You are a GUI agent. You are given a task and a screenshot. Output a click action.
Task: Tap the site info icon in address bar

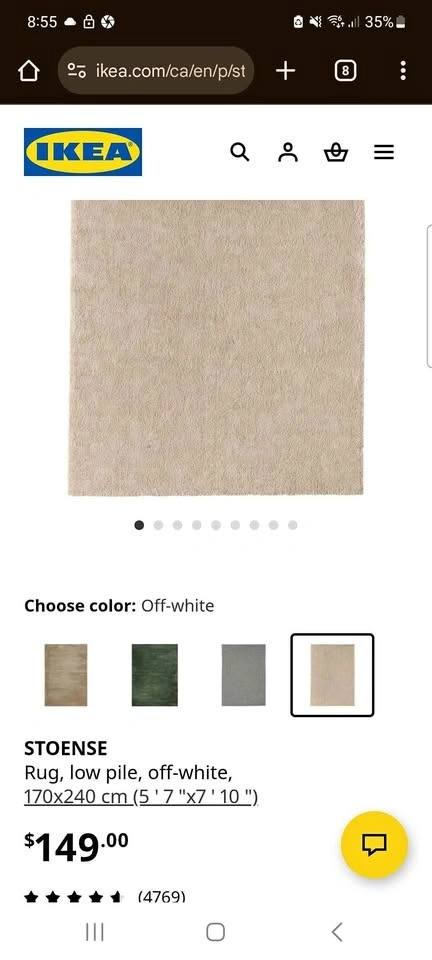pos(76,71)
